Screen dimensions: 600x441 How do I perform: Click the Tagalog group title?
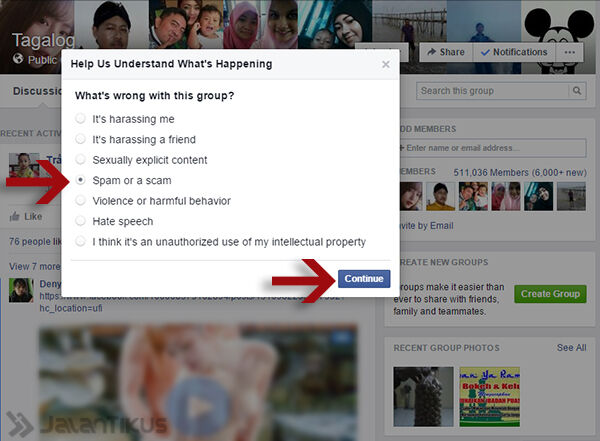43,40
